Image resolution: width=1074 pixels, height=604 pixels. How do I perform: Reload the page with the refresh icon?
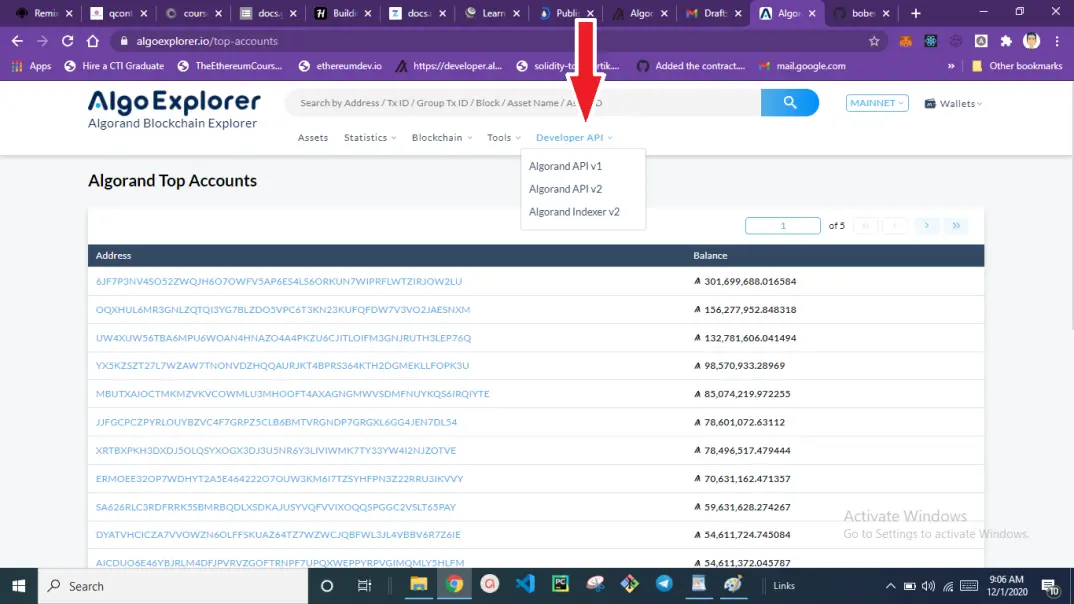pyautogui.click(x=67, y=41)
